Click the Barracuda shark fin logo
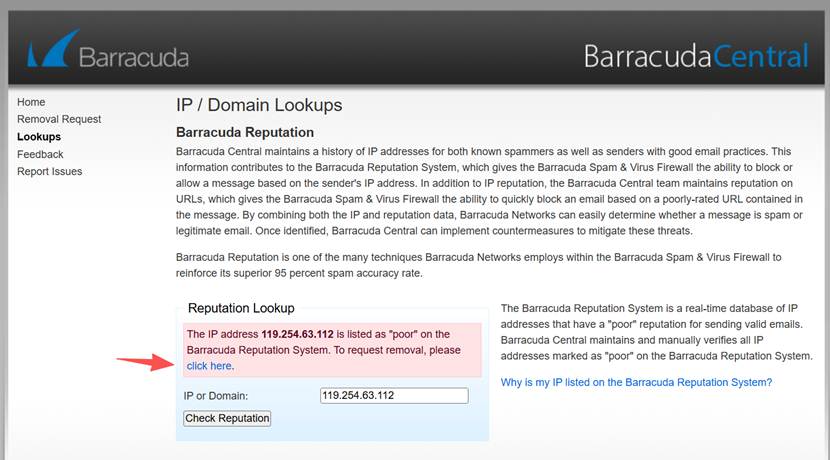 (53, 48)
